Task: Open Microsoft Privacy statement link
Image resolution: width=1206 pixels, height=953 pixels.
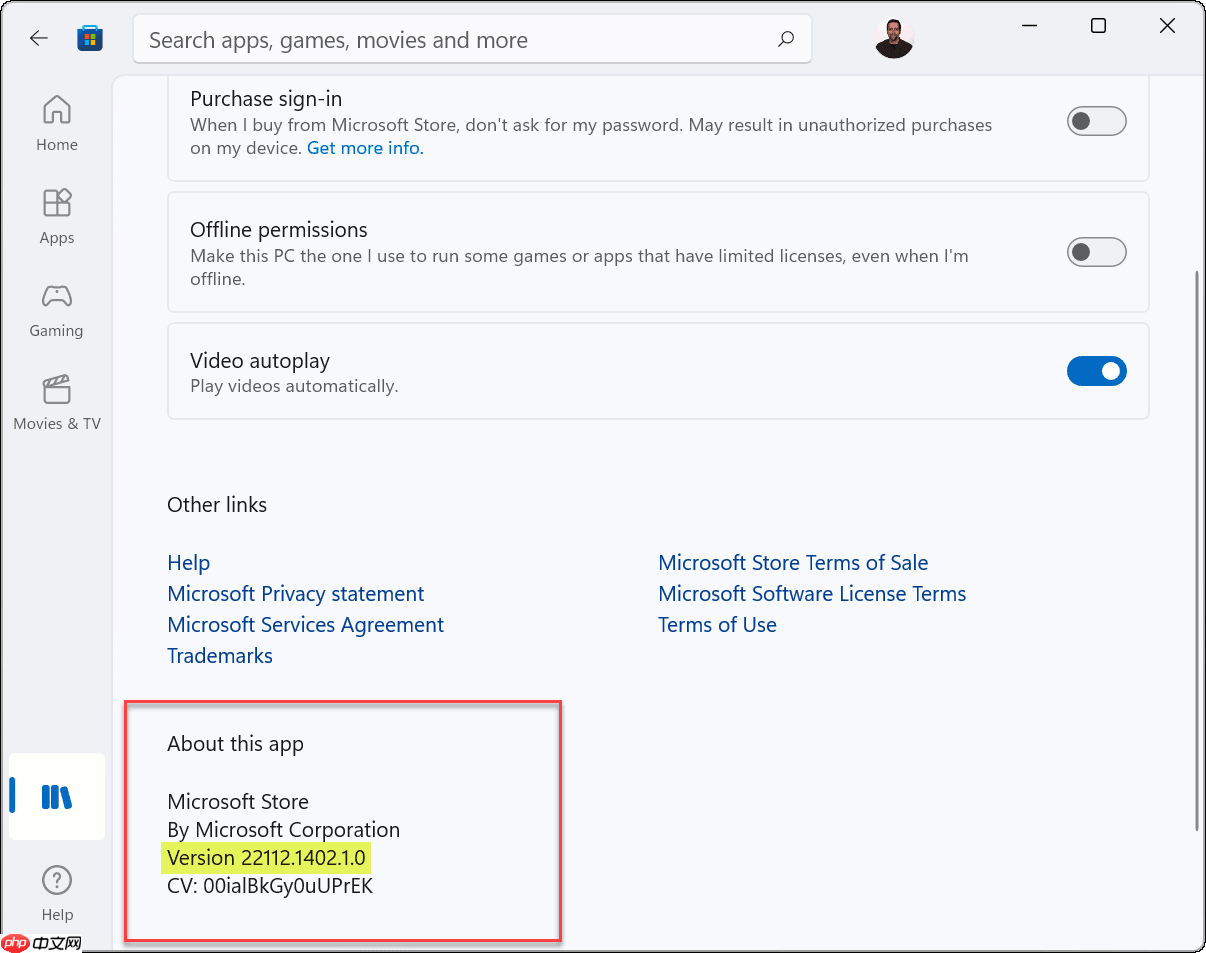Action: (x=296, y=594)
